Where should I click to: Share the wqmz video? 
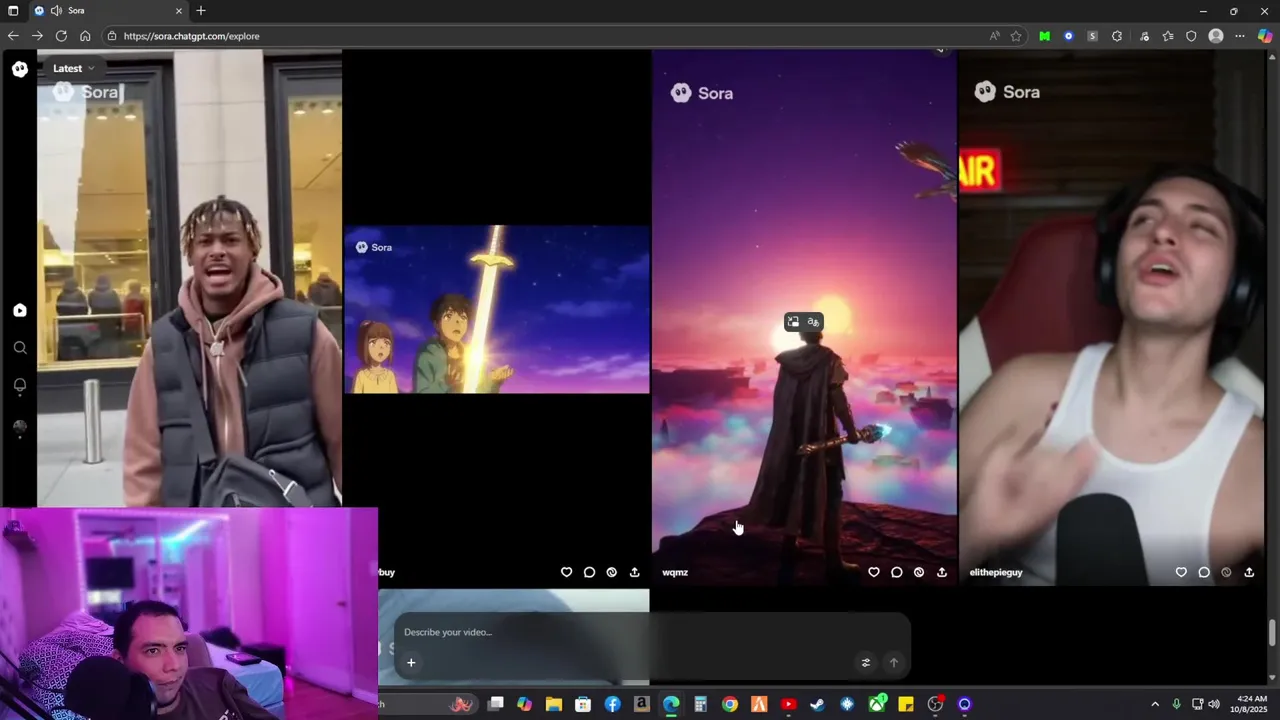tap(942, 572)
